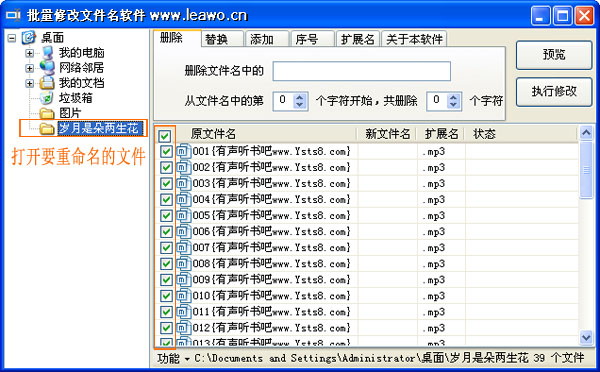Click the delete character count number field
This screenshot has width=600, height=372.
(437, 101)
